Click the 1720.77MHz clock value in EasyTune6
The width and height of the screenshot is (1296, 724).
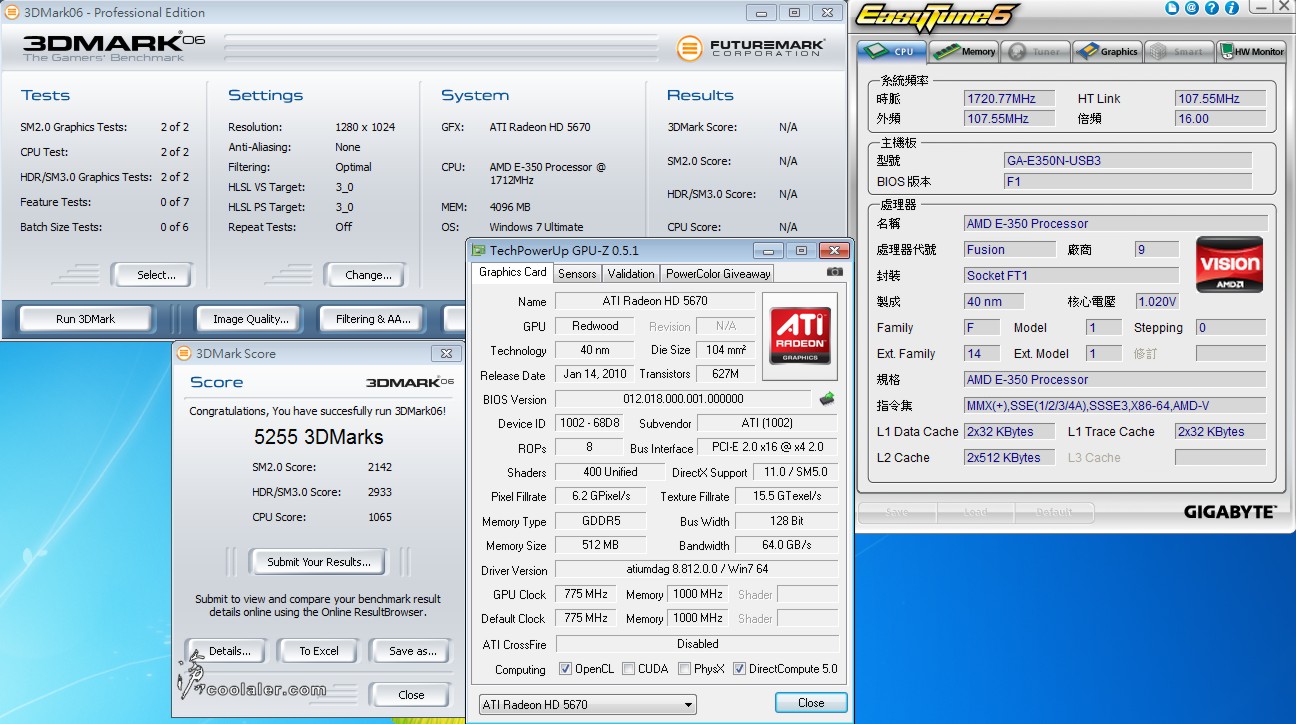point(1008,99)
